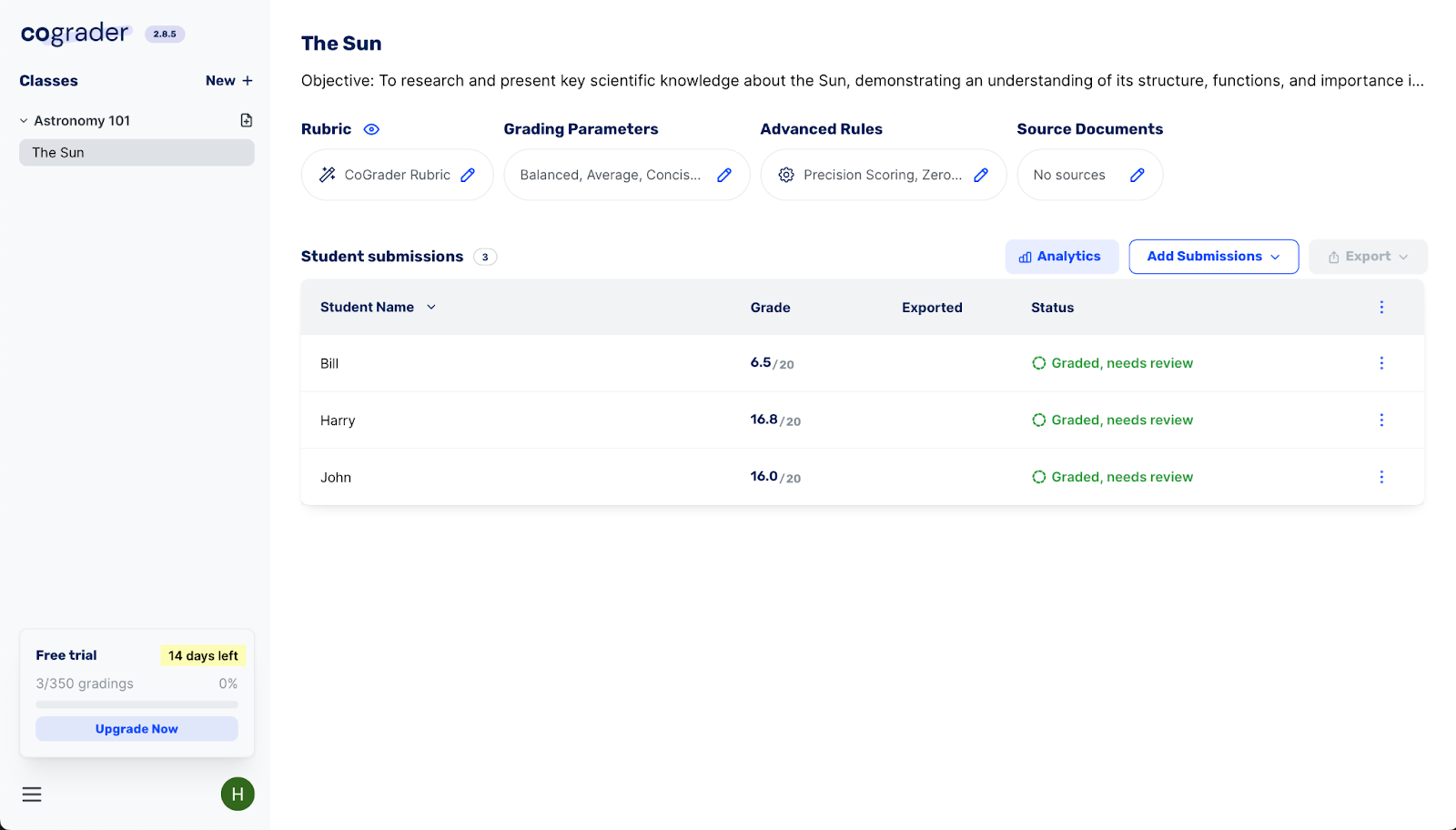
Task: Click the assignment import icon beside Astronomy 101
Action: [246, 119]
